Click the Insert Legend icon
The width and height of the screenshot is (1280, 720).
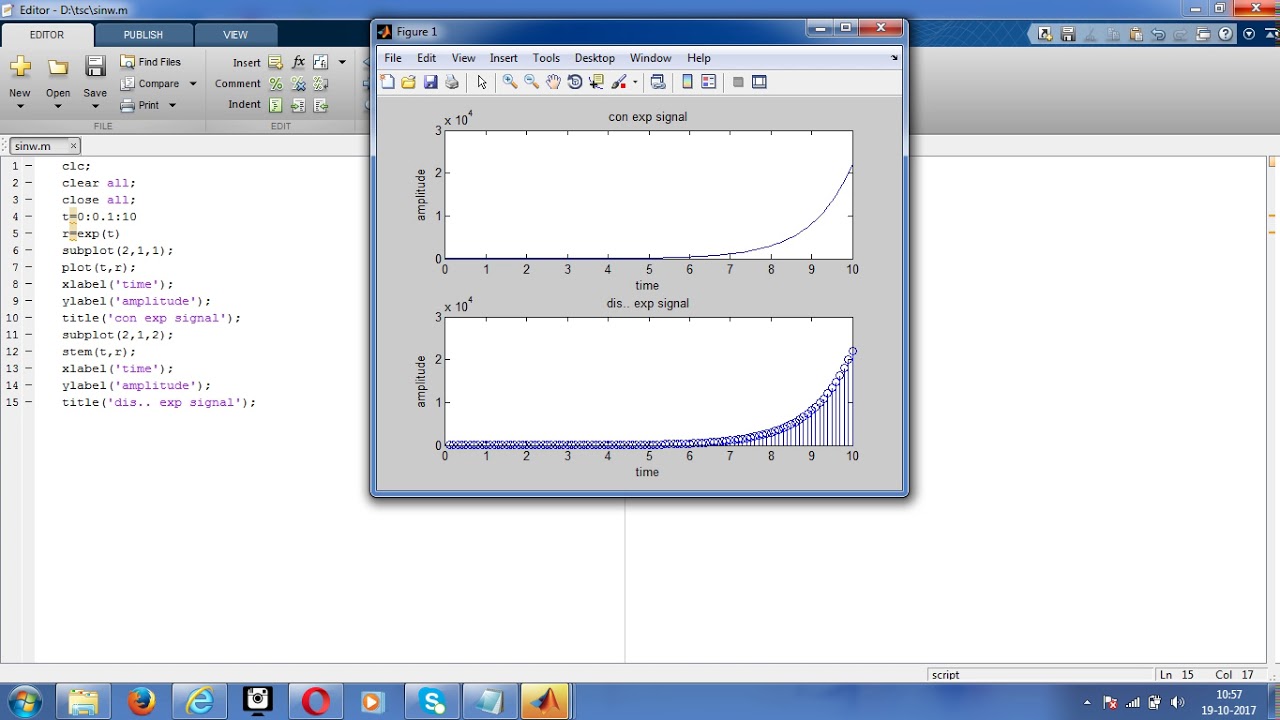point(709,82)
